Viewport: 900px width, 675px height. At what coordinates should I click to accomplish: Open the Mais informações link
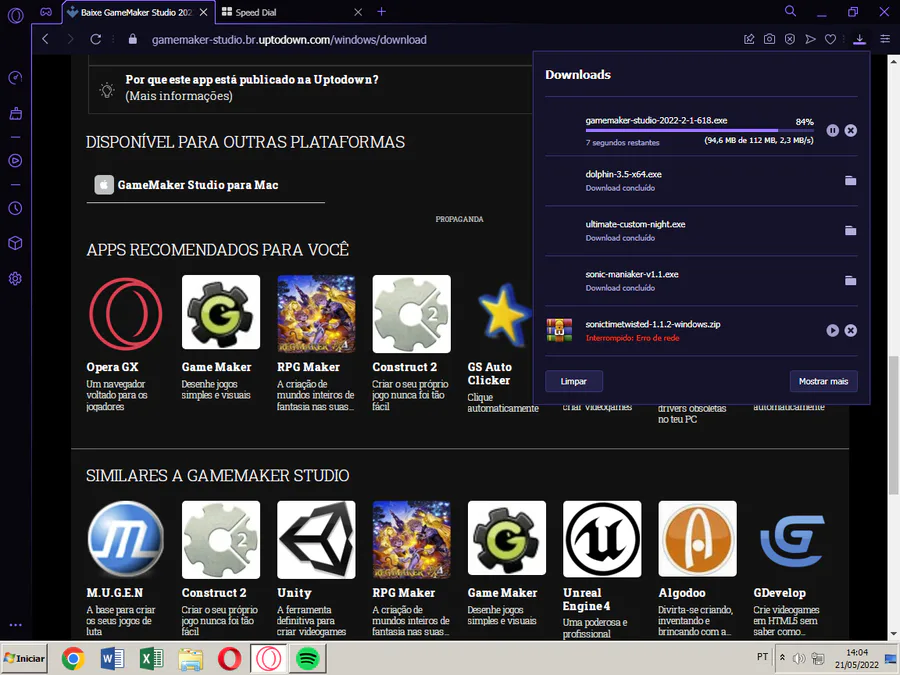click(x=179, y=96)
